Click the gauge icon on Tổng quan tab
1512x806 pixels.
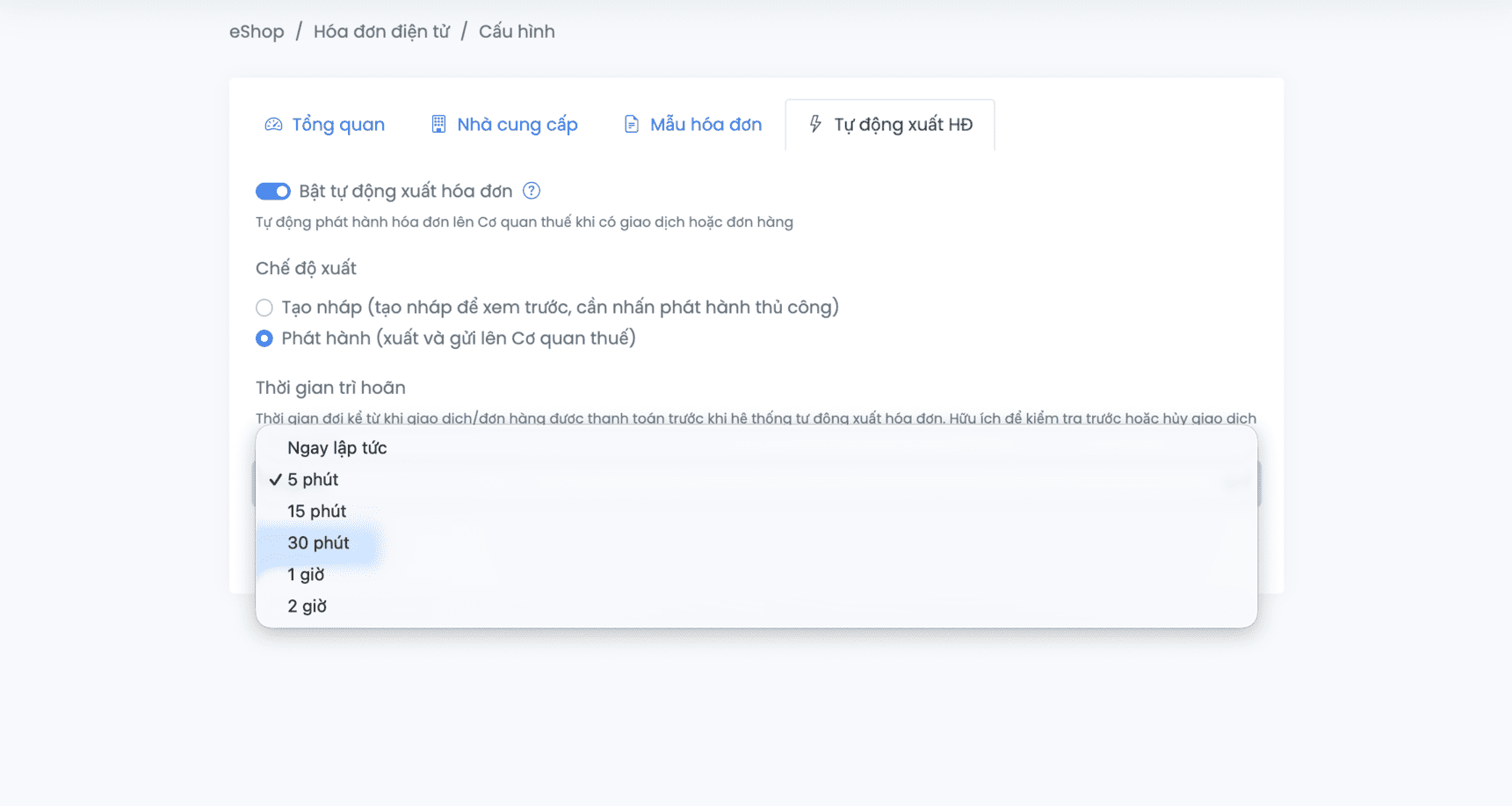click(x=273, y=125)
